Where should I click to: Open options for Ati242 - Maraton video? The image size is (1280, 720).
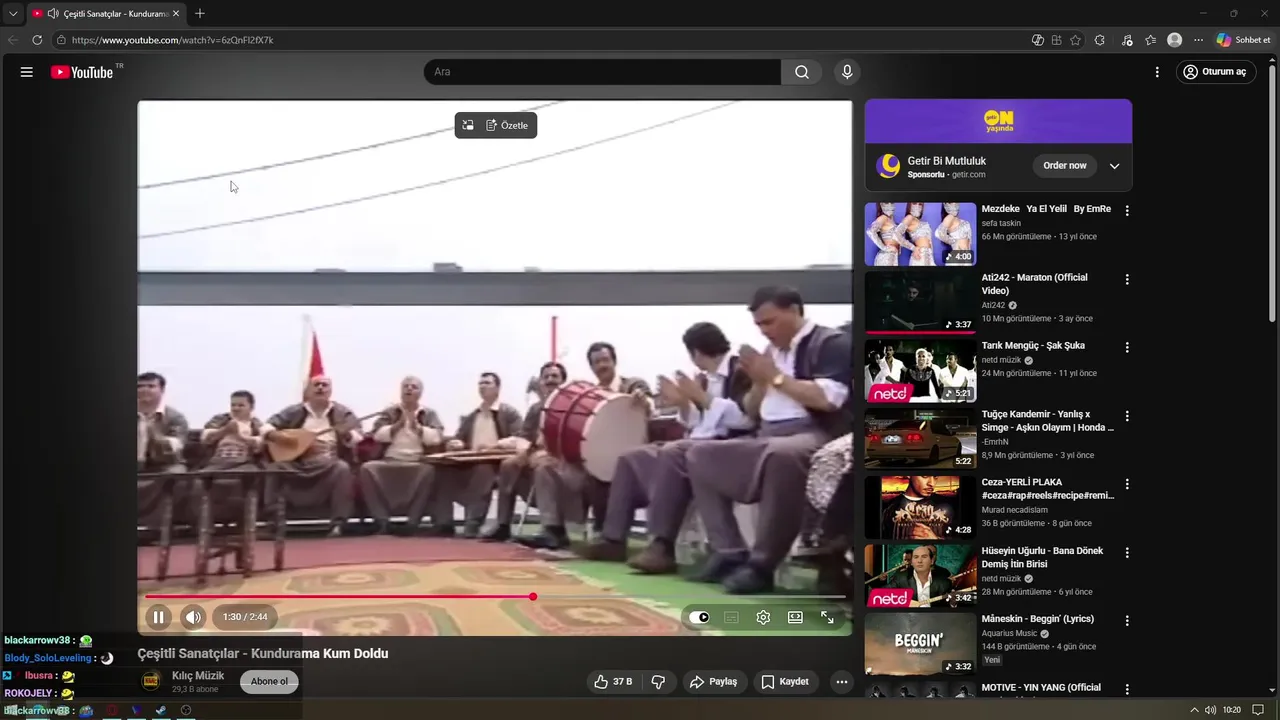[x=1127, y=279]
